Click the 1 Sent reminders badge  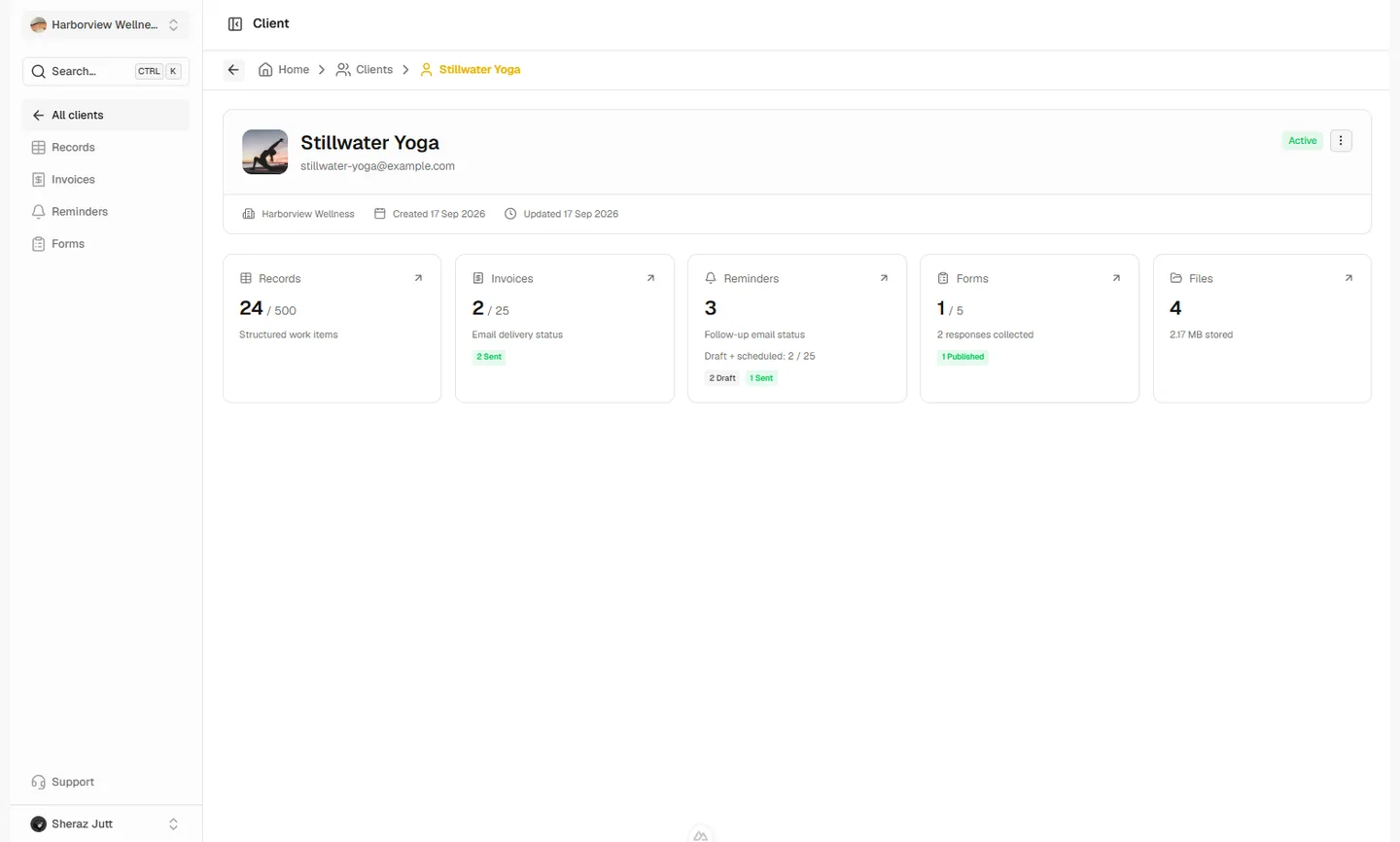[x=761, y=378]
